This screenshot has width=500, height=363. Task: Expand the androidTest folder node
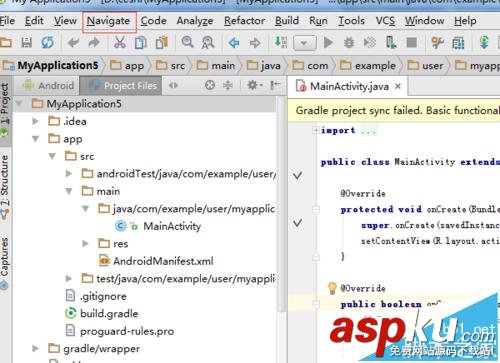(69, 173)
